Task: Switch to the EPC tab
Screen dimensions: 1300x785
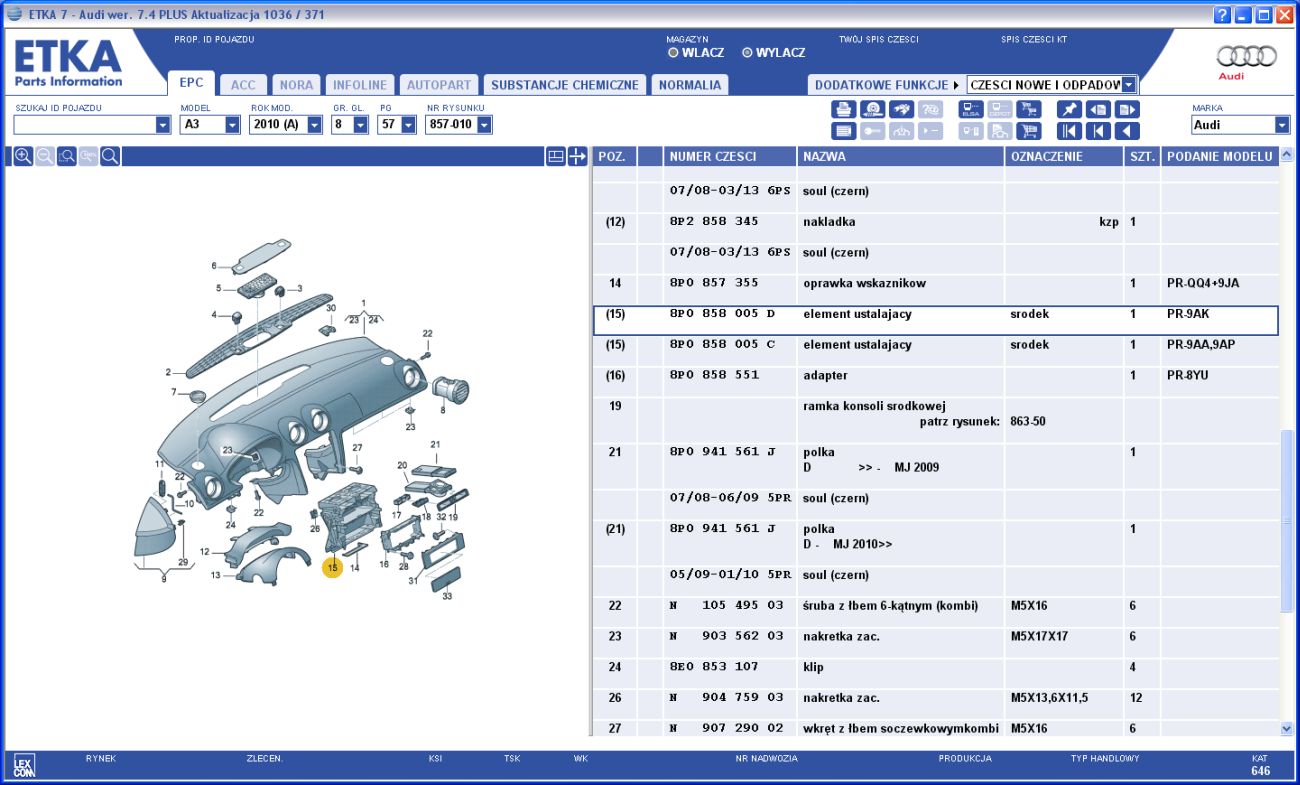Action: pyautogui.click(x=191, y=84)
